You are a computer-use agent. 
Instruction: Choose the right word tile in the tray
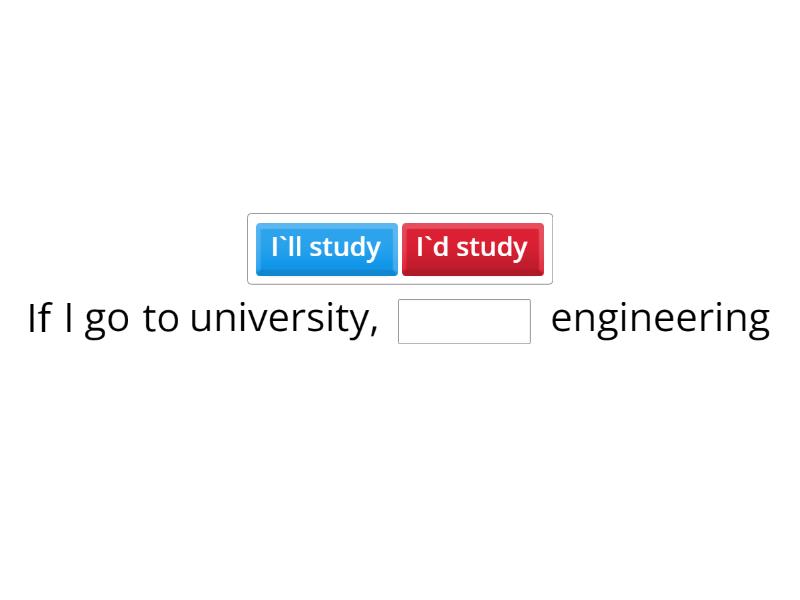[472, 248]
